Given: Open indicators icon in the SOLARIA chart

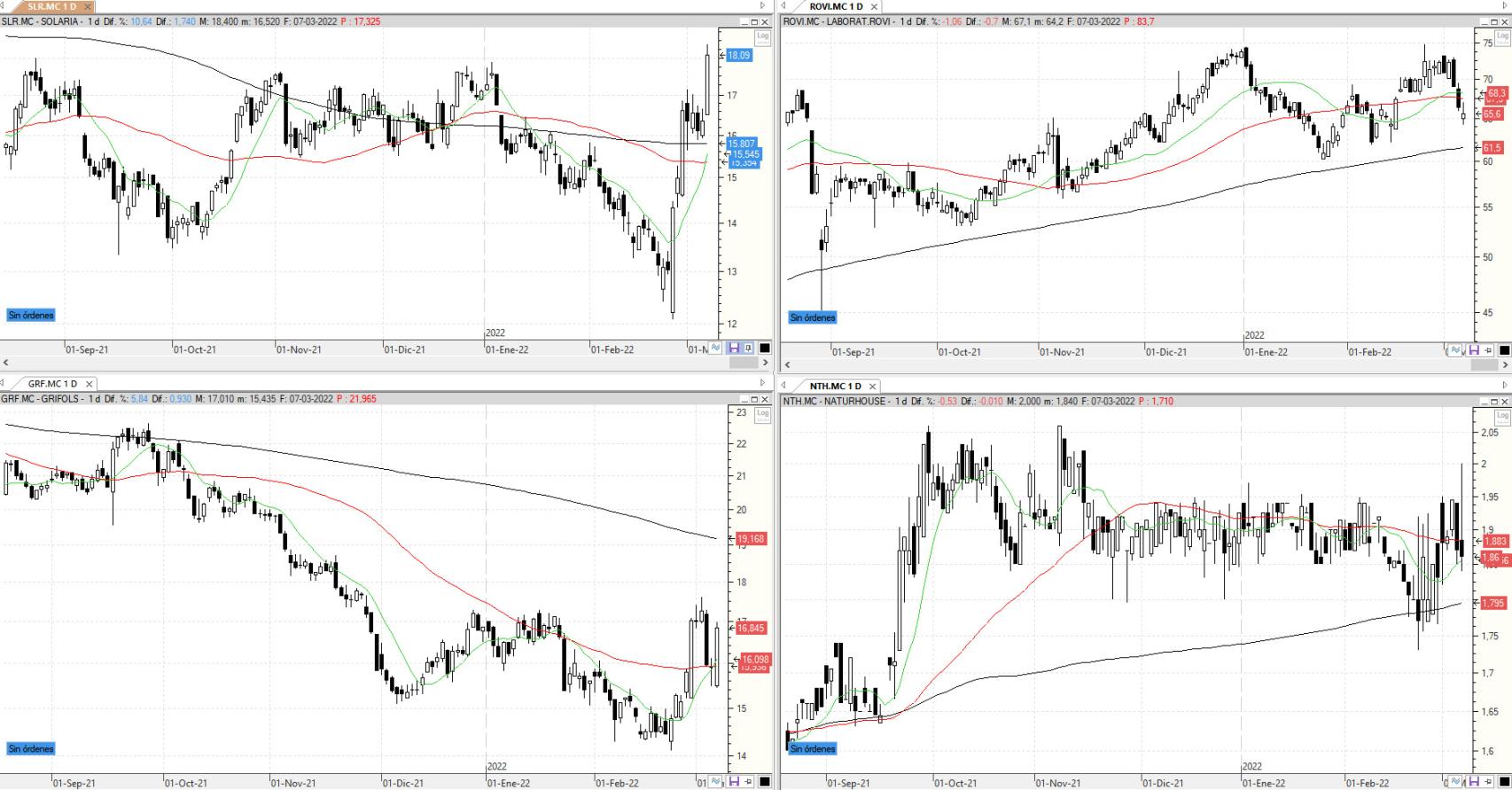Looking at the screenshot, I should tap(716, 348).
